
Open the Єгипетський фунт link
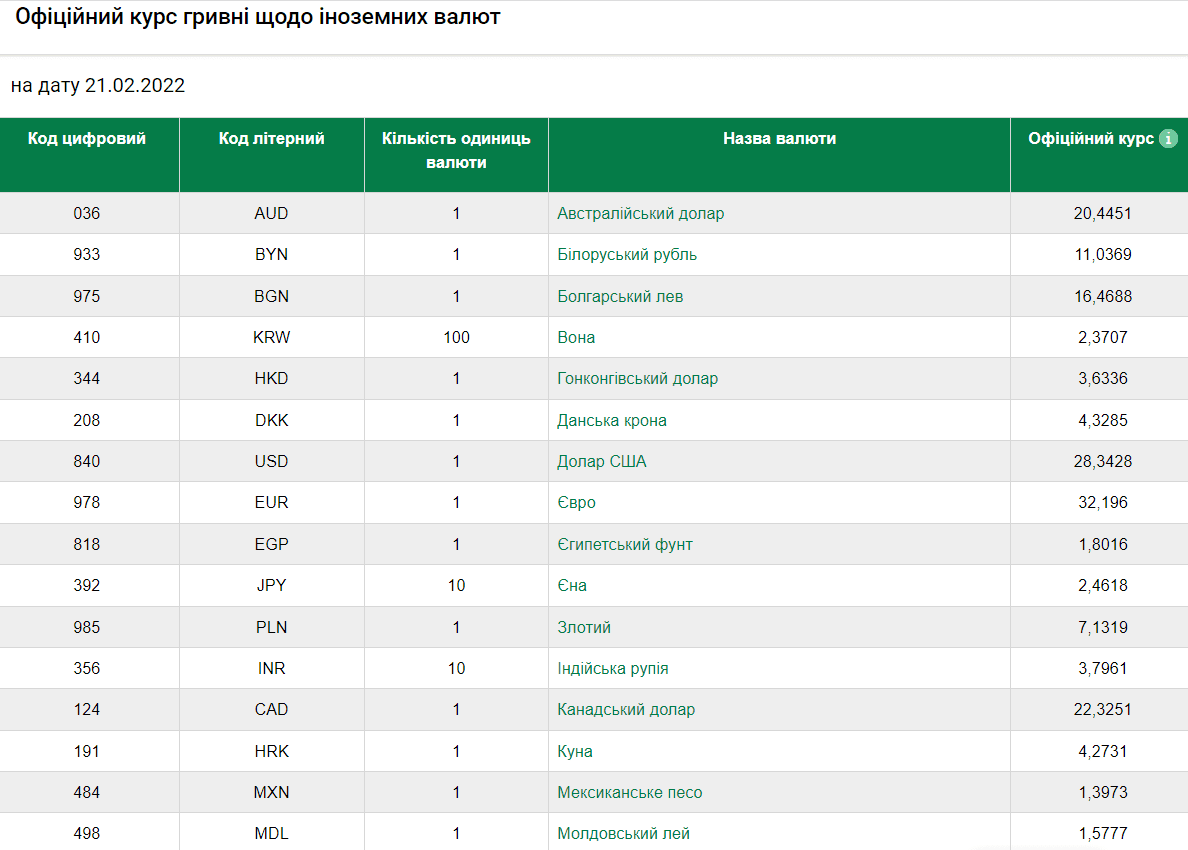point(624,544)
